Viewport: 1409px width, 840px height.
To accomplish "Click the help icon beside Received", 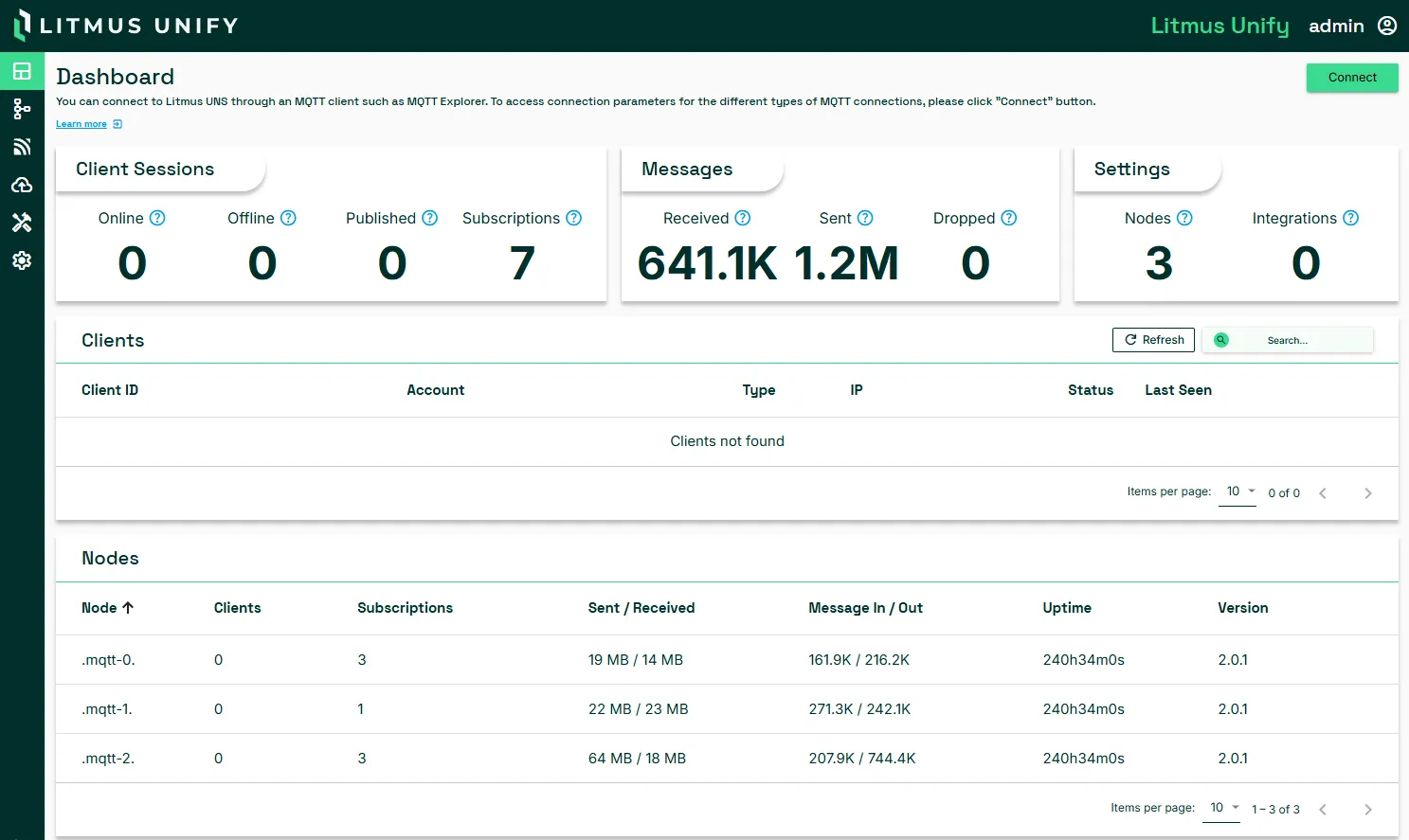I will pyautogui.click(x=743, y=218).
